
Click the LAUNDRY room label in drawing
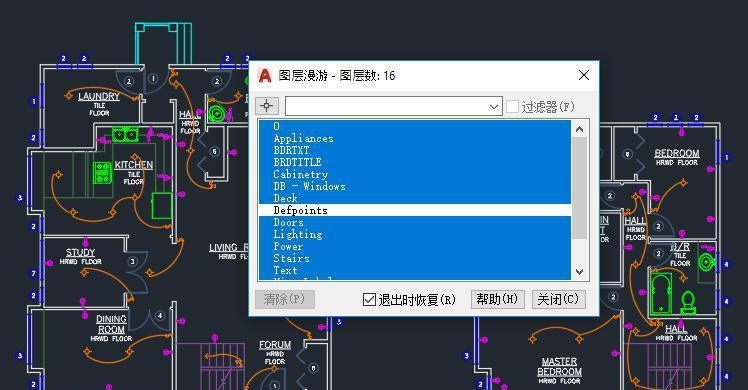click(x=99, y=96)
